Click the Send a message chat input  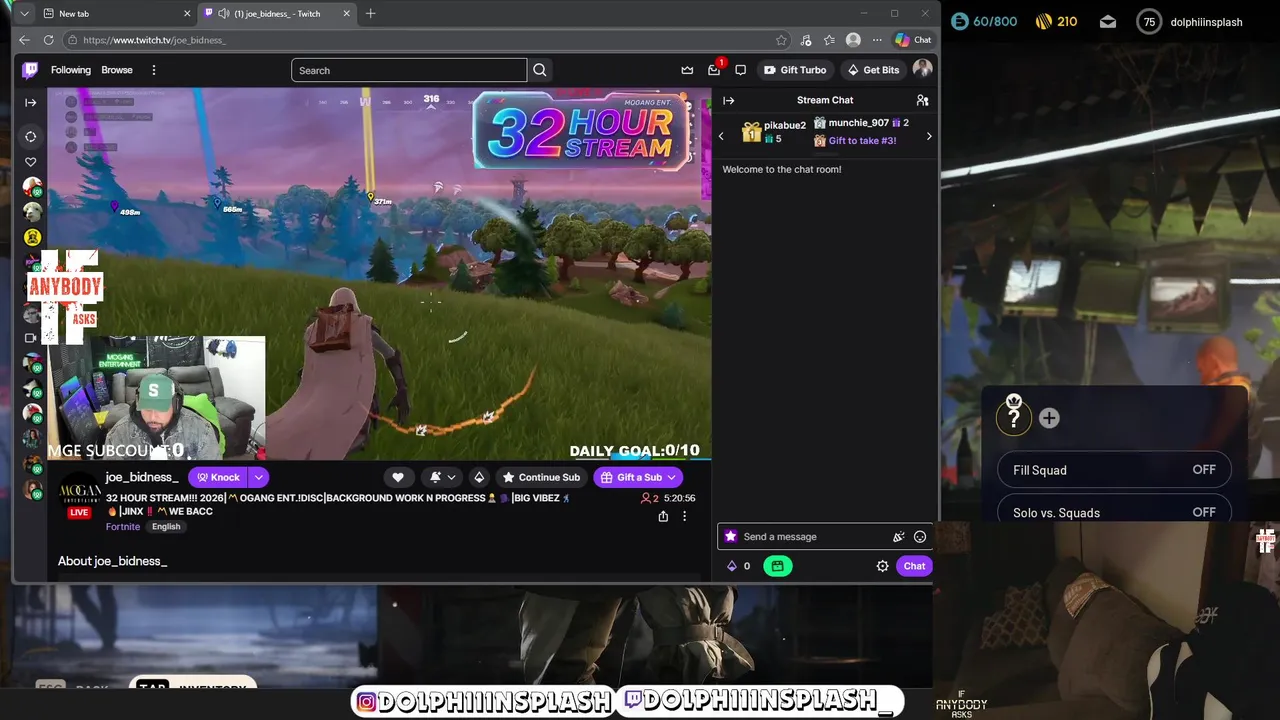(814, 537)
